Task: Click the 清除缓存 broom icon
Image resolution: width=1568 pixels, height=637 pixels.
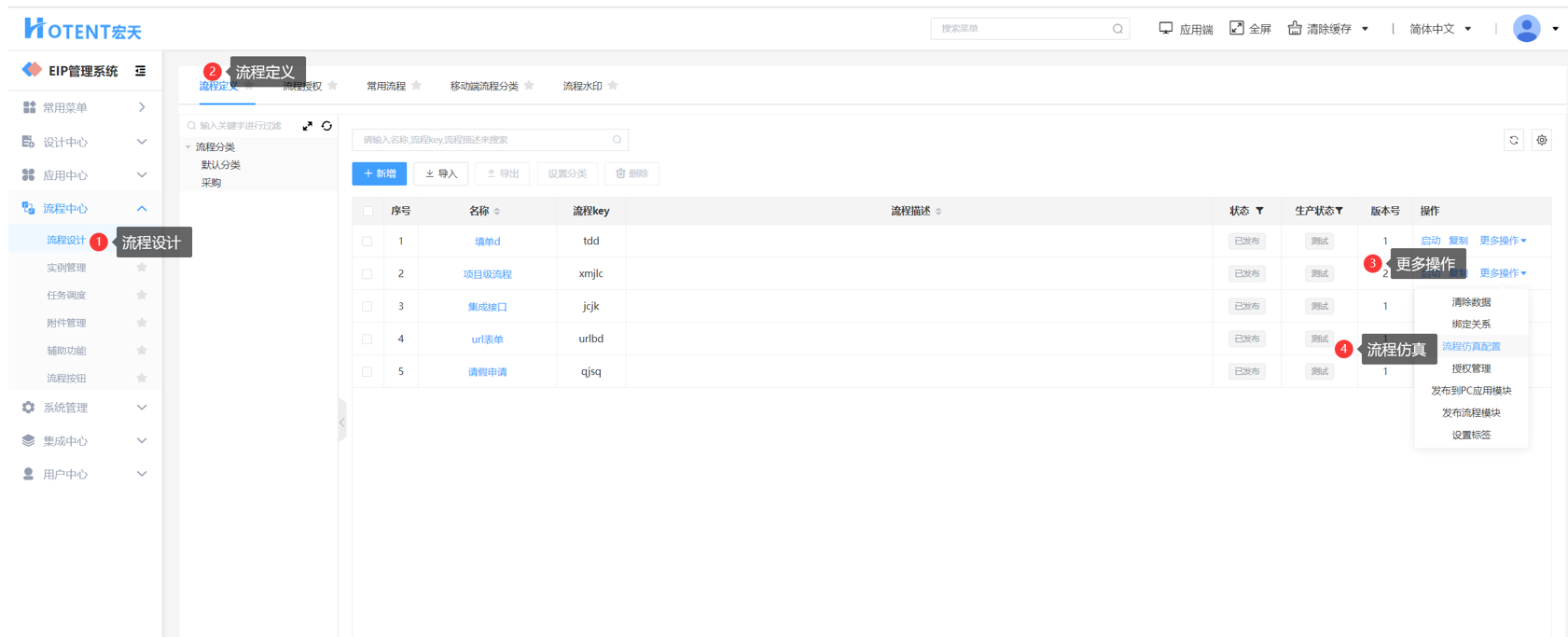Action: coord(1295,28)
